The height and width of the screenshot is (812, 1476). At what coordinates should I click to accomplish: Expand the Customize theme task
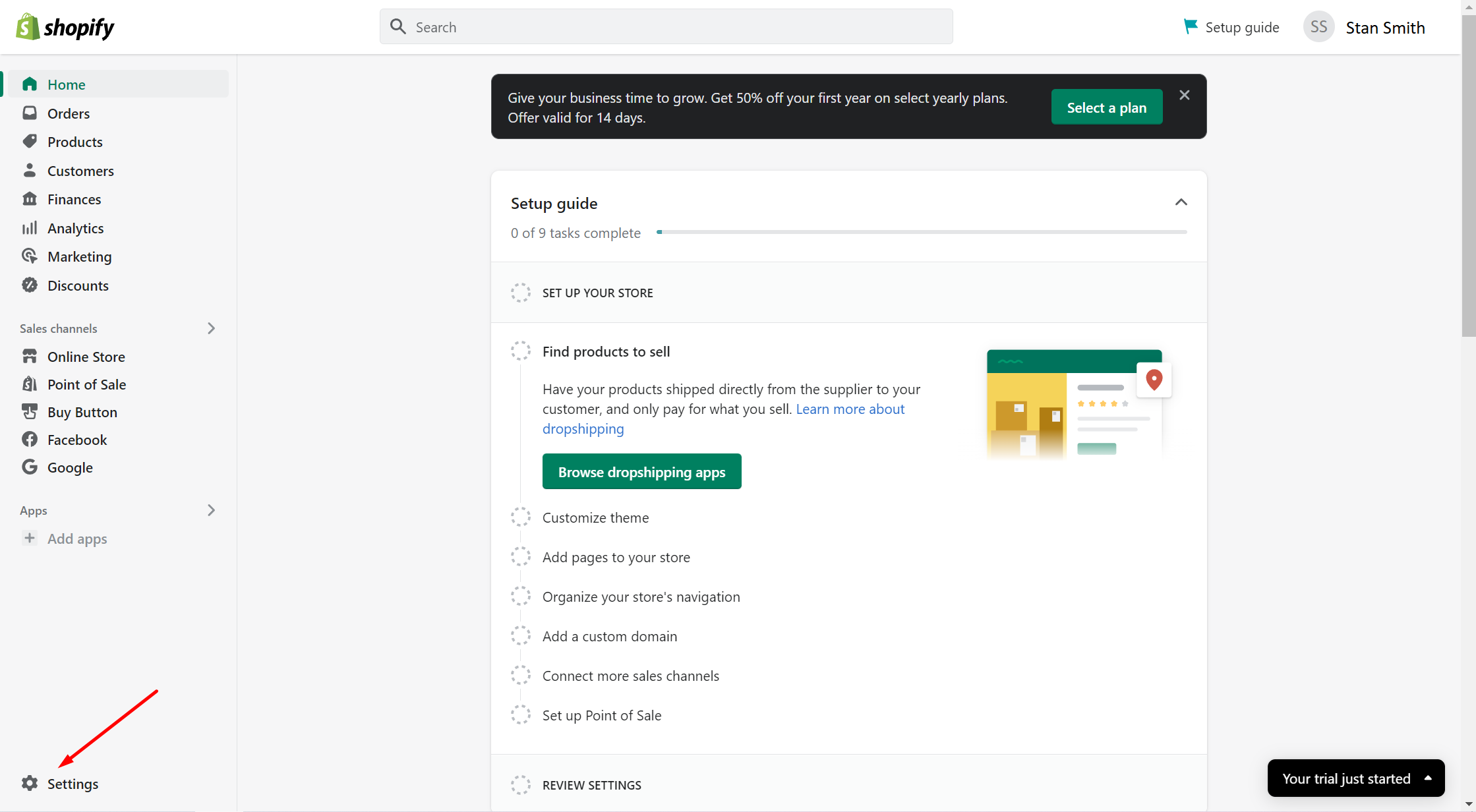point(595,517)
